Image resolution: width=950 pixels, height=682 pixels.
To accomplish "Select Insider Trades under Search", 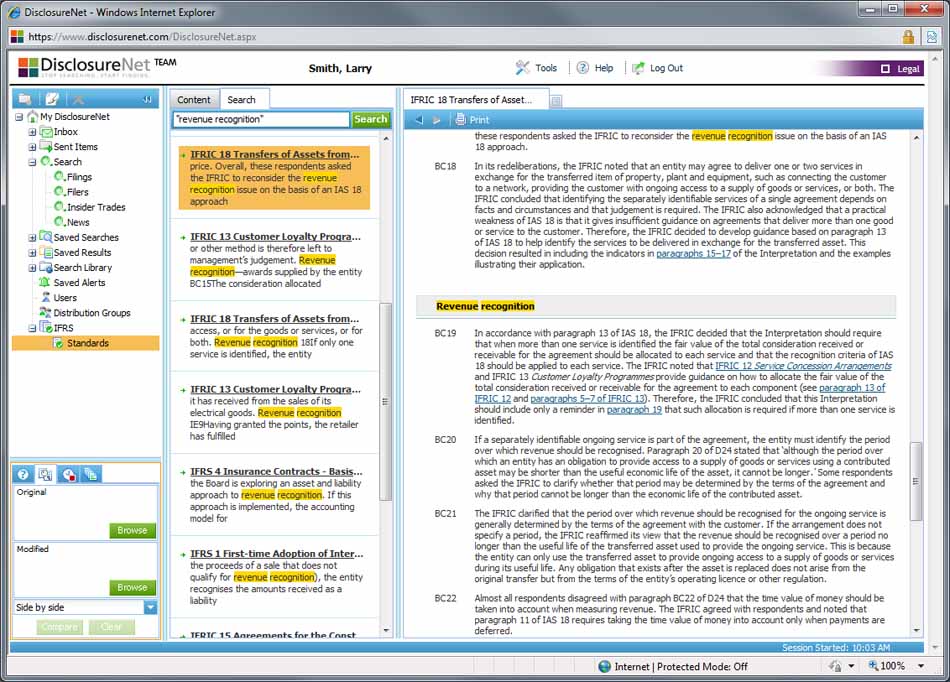I will [x=96, y=207].
